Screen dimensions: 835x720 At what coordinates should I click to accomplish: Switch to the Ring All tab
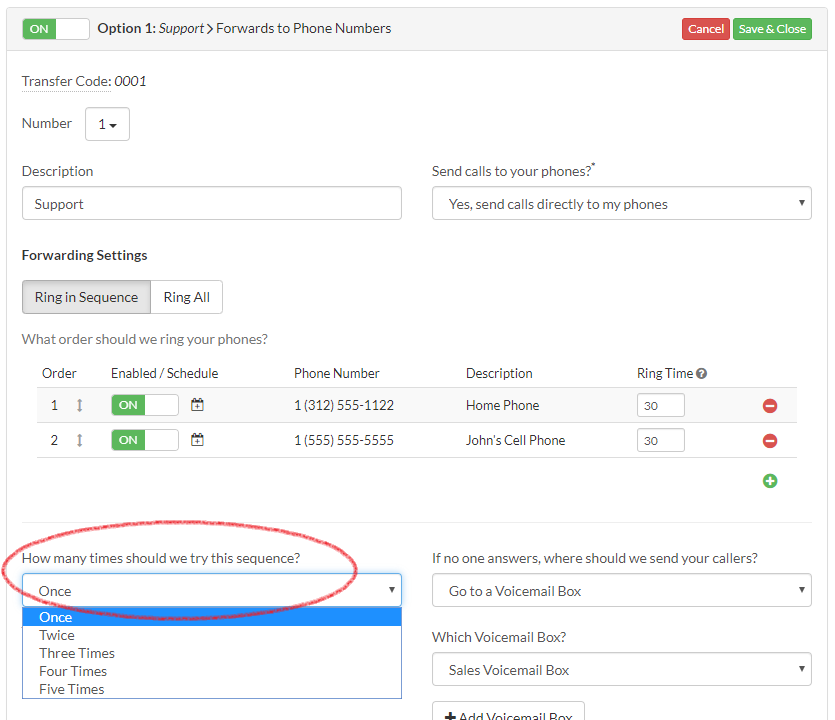(x=186, y=297)
